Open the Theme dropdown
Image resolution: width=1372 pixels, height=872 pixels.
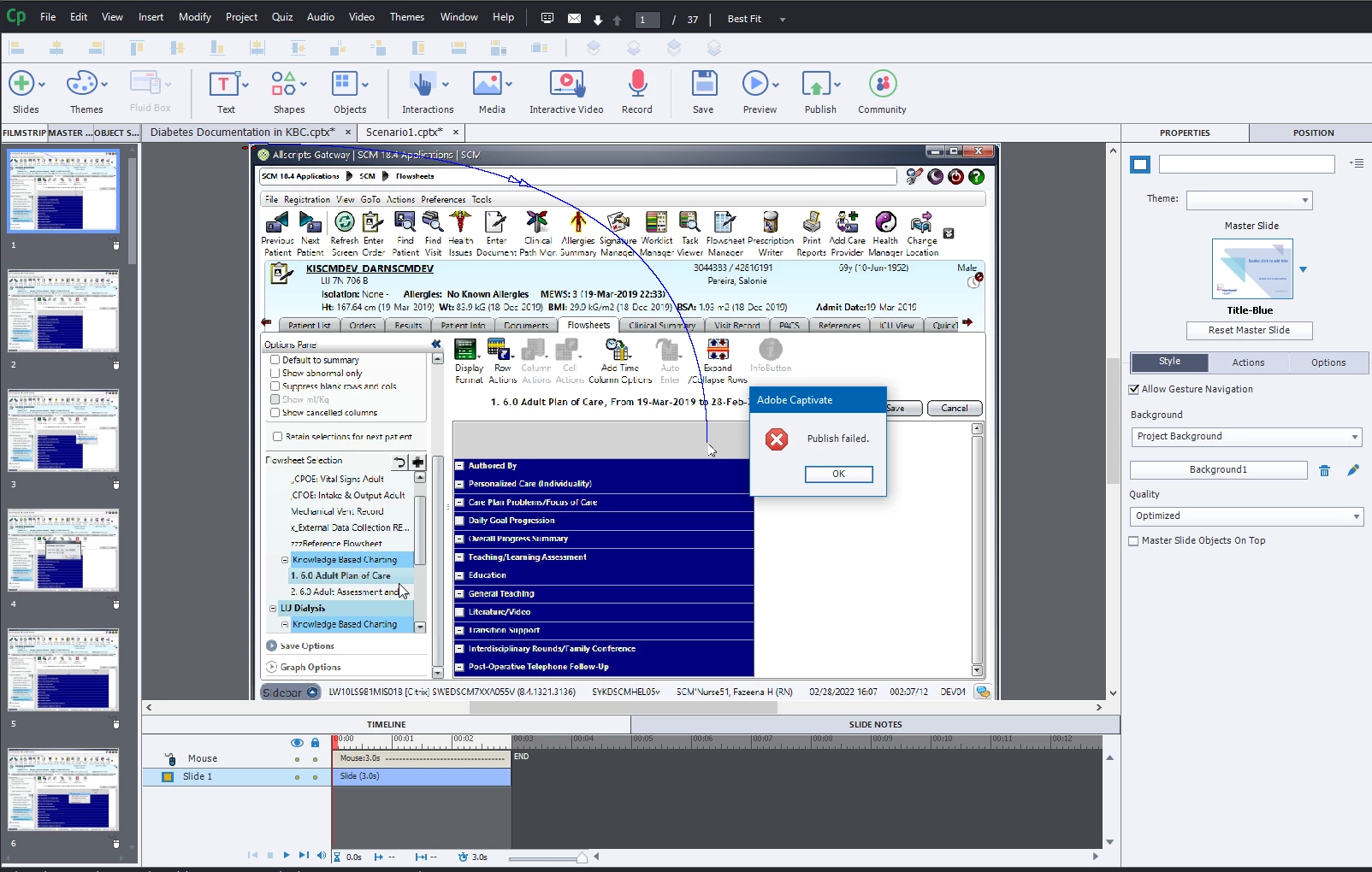(1249, 200)
